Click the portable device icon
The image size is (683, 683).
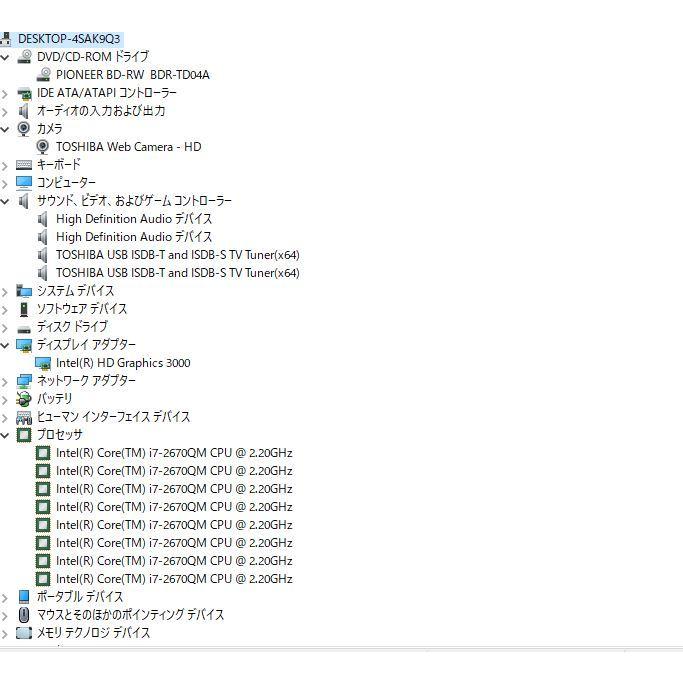coord(24,597)
